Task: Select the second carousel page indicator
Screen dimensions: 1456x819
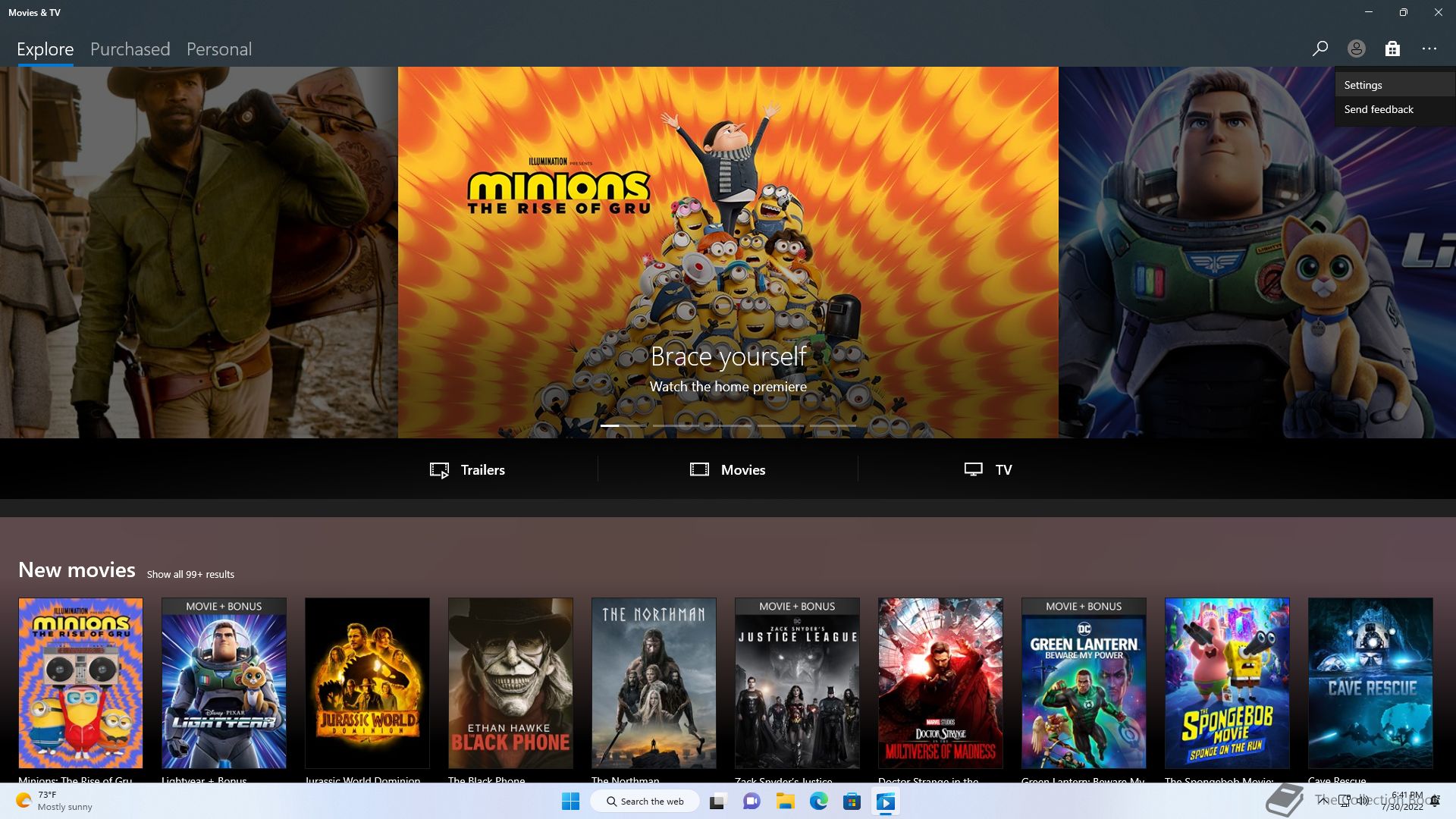Action: pyautogui.click(x=676, y=425)
